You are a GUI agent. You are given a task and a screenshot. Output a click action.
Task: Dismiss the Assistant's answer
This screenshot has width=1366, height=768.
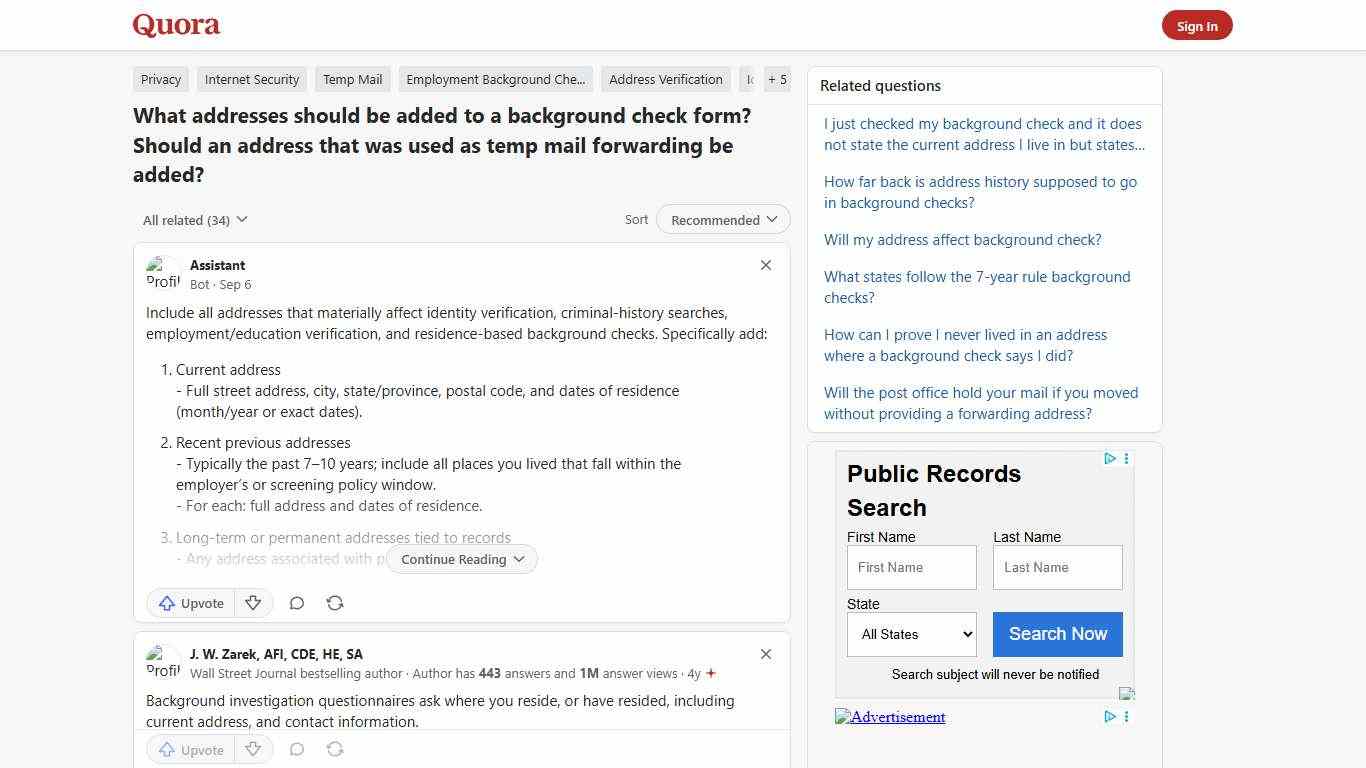click(x=766, y=265)
